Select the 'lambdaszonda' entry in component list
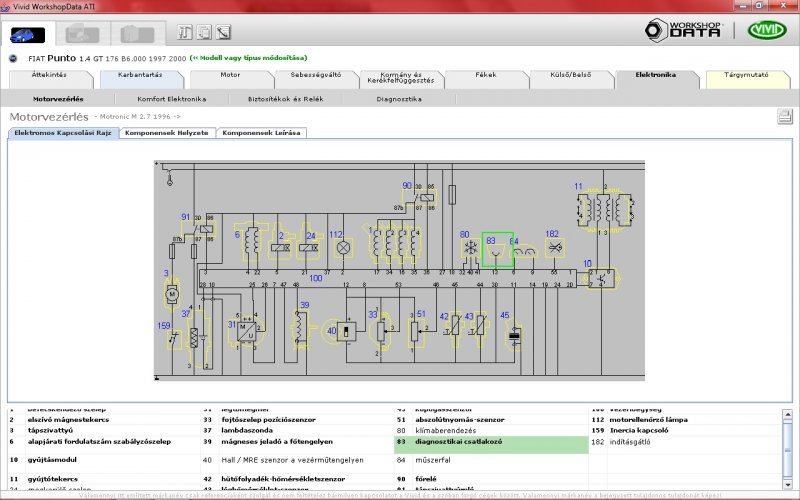This screenshot has width=800, height=500. [x=247, y=431]
